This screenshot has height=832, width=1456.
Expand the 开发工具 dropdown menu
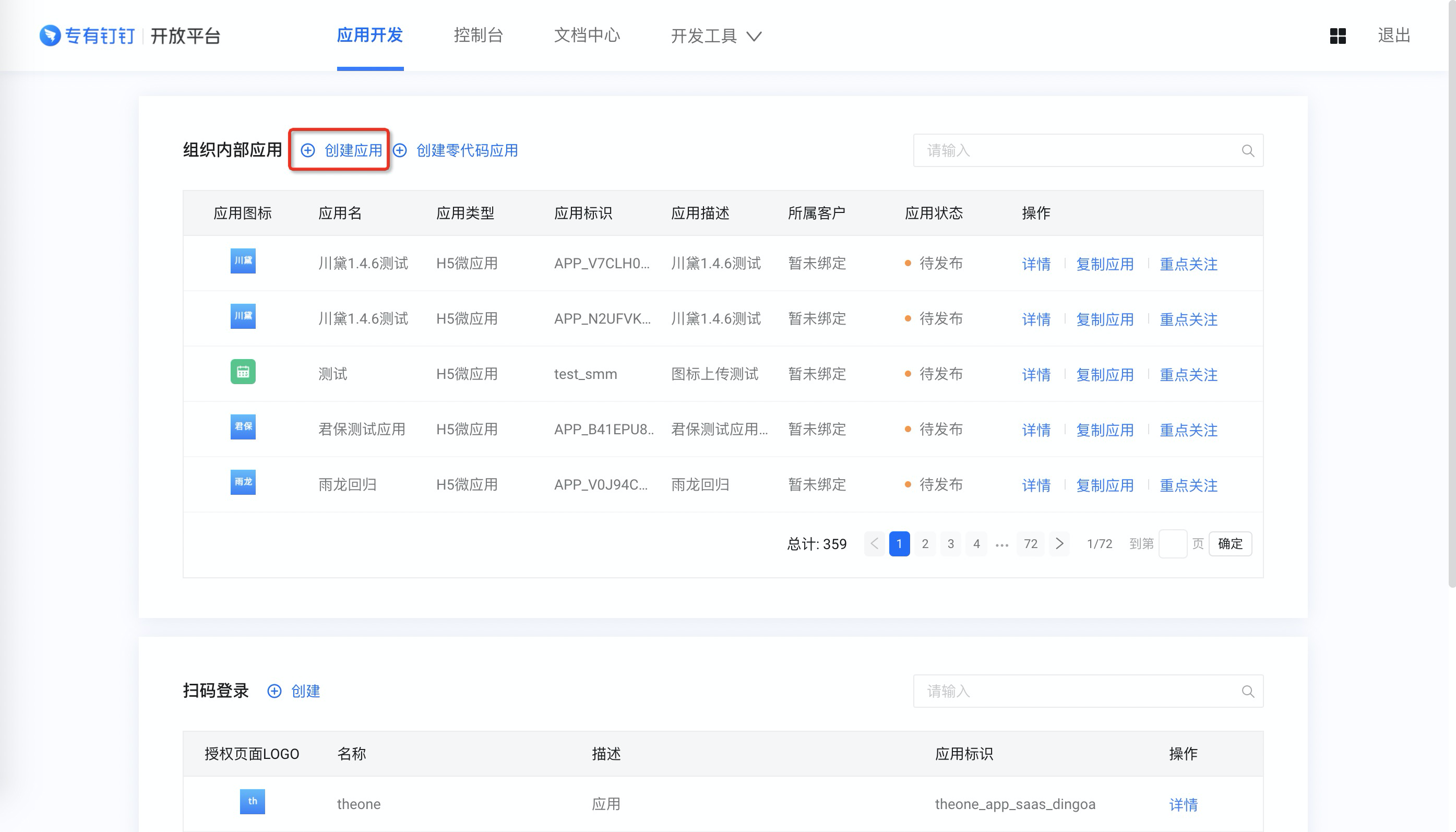coord(715,36)
